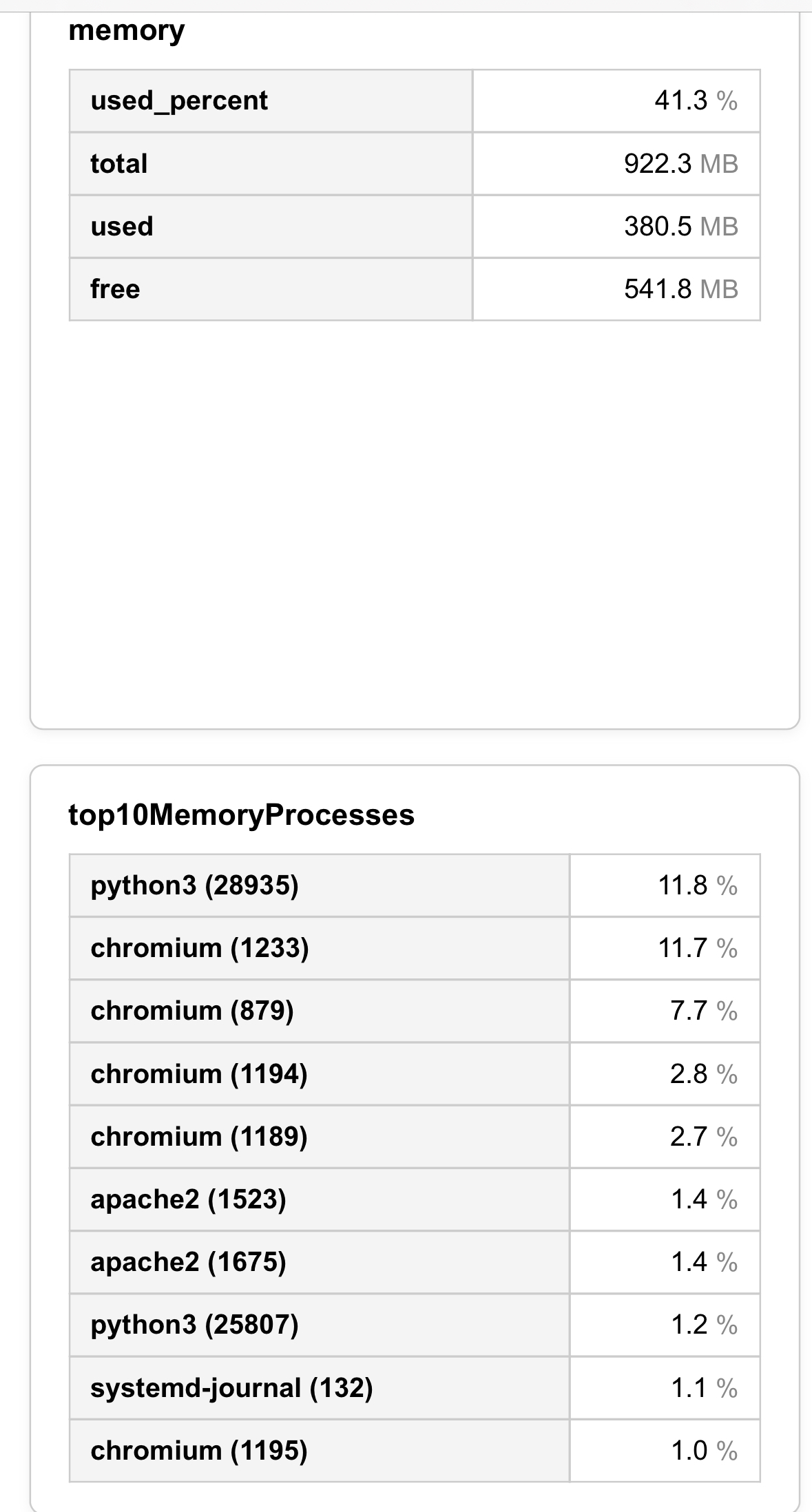812x1512 pixels.
Task: Click the 11.7 % value for chromium 1233
Action: (x=697, y=948)
